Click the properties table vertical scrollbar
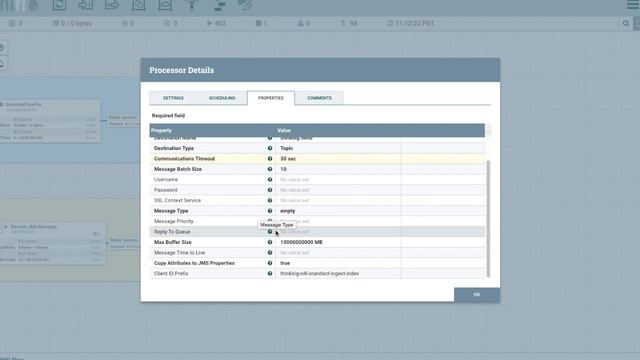 pos(488,218)
